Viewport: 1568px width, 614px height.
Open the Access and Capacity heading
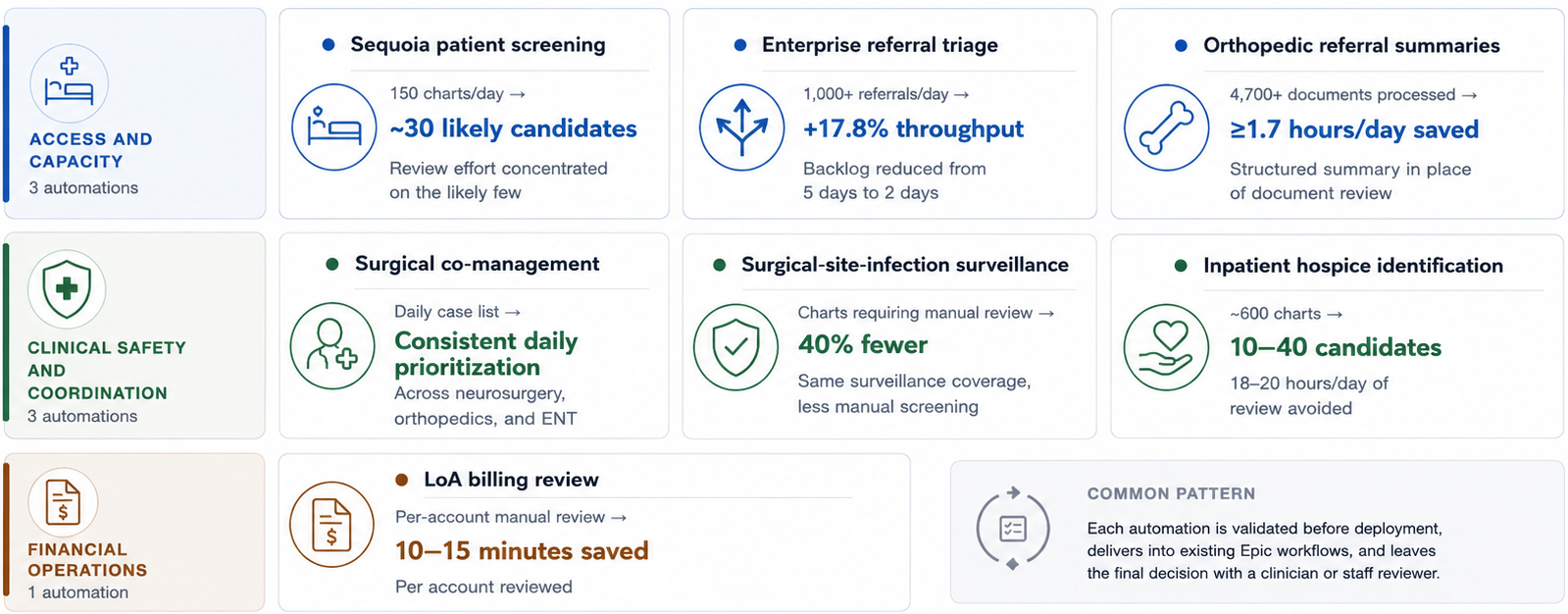tap(91, 150)
